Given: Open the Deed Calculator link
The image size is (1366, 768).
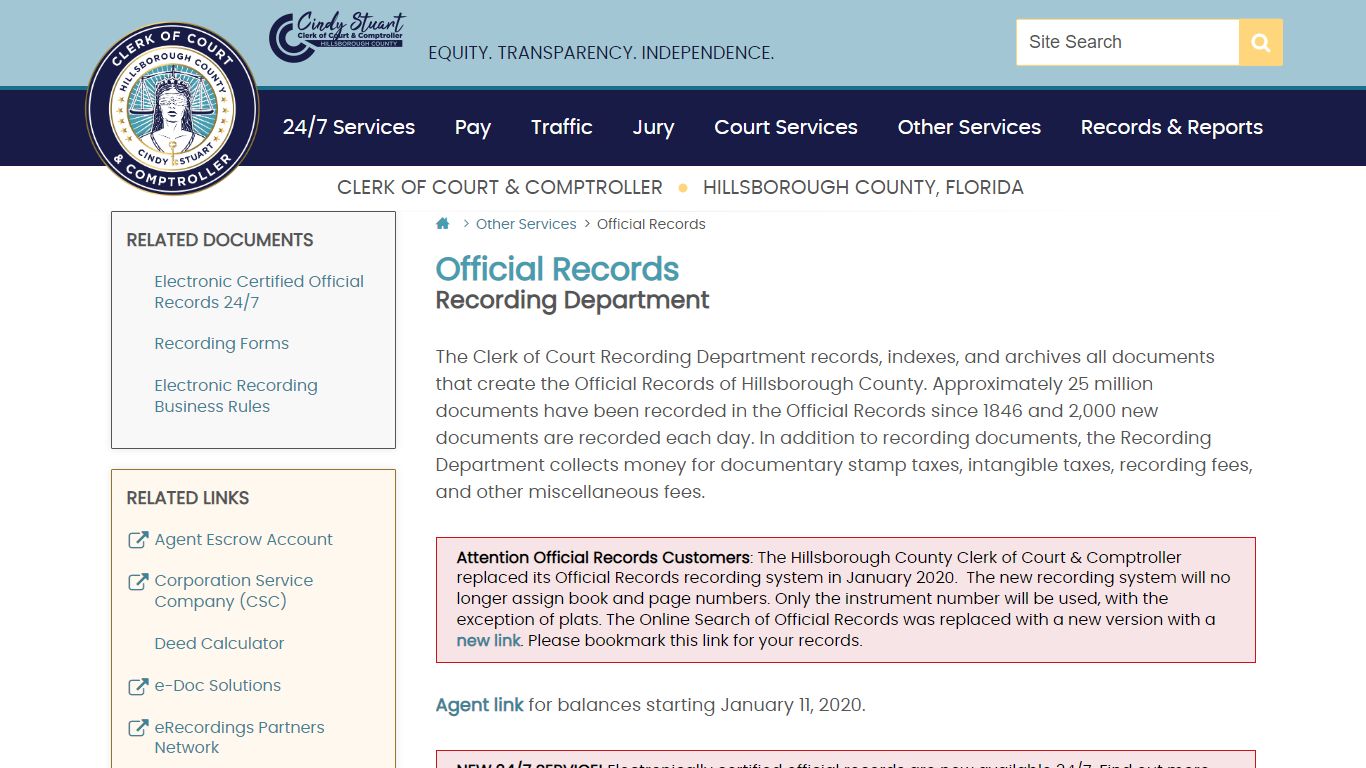Looking at the screenshot, I should (x=219, y=643).
